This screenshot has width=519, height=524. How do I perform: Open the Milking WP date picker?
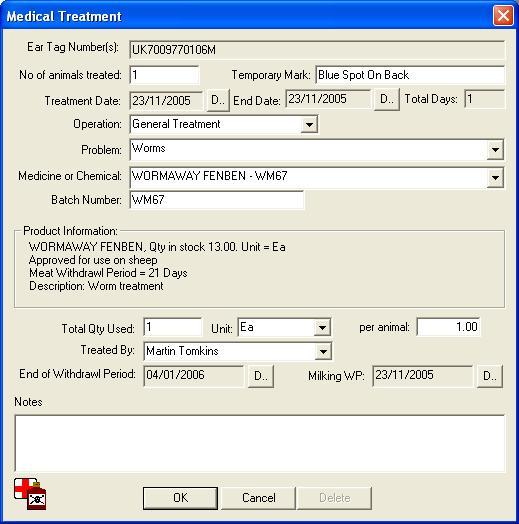coord(490,376)
